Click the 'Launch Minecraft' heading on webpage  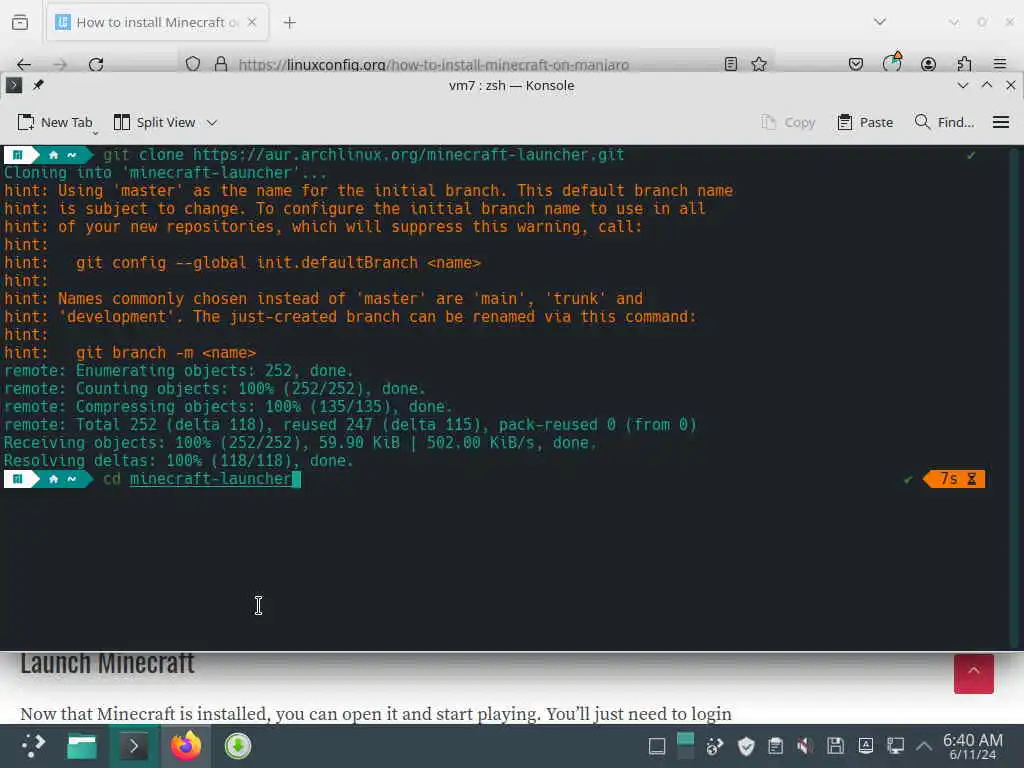pos(107,664)
